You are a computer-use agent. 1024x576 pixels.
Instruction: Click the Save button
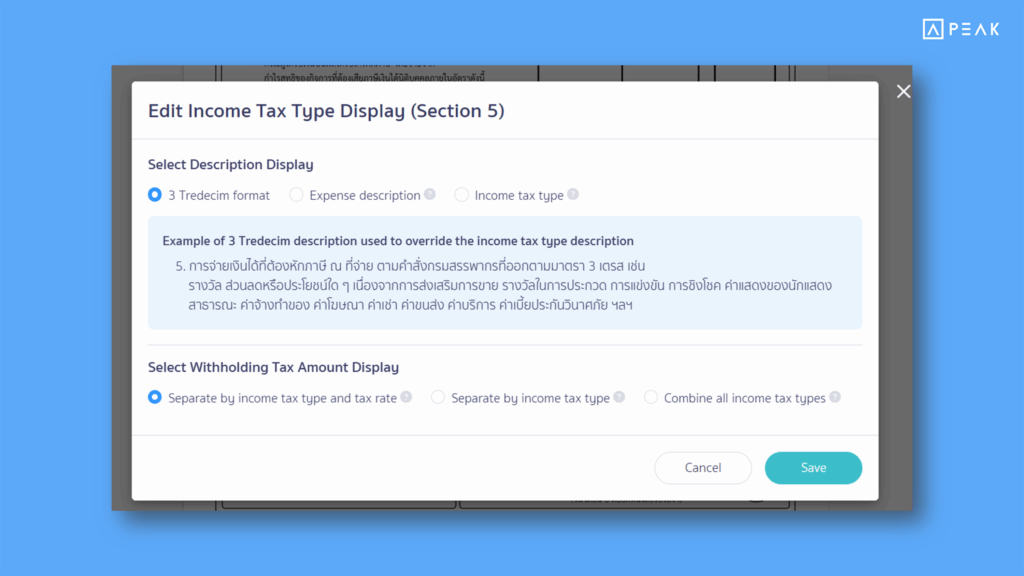[813, 468]
